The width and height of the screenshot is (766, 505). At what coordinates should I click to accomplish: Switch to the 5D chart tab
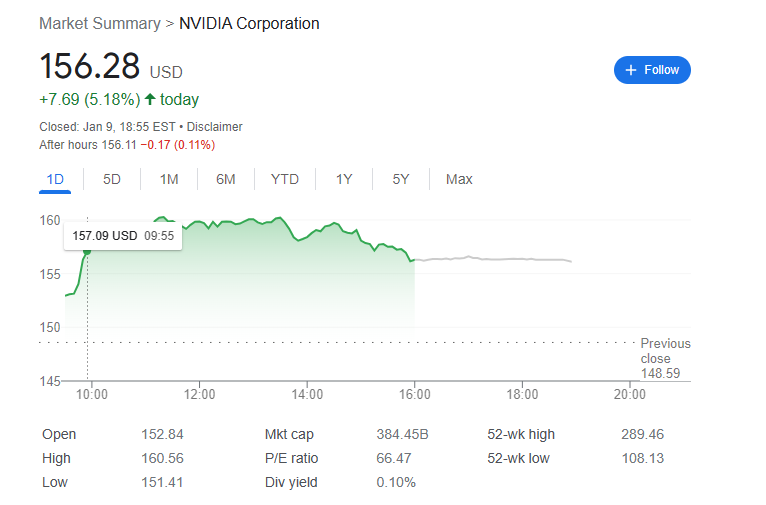[x=111, y=179]
